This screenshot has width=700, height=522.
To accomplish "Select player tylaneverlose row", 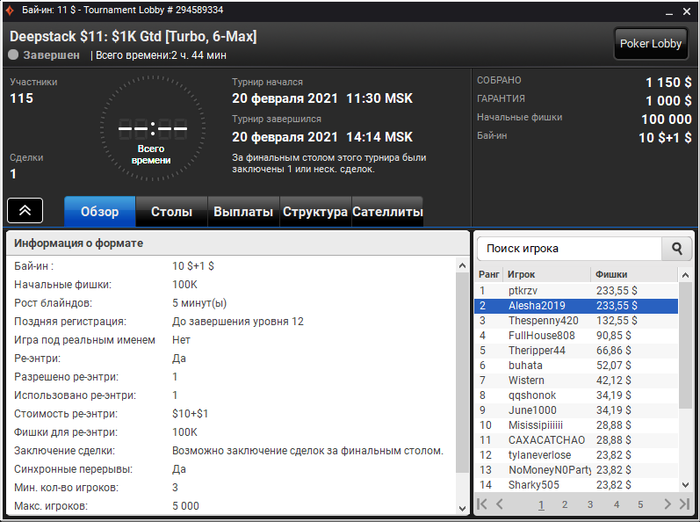I will pyautogui.click(x=576, y=455).
